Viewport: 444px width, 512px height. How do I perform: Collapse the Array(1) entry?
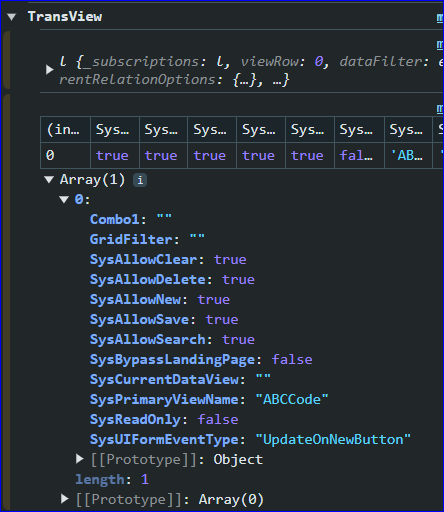pos(49,180)
